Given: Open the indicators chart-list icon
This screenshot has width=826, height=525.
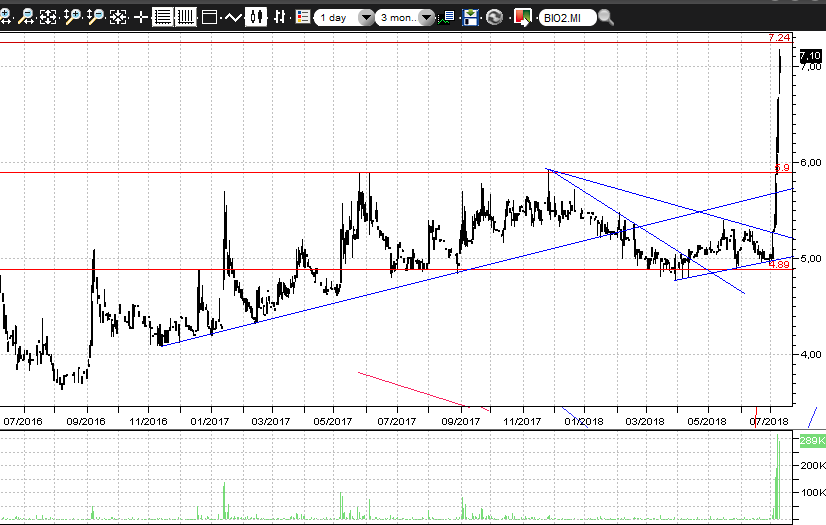Looking at the screenshot, I should [447, 18].
